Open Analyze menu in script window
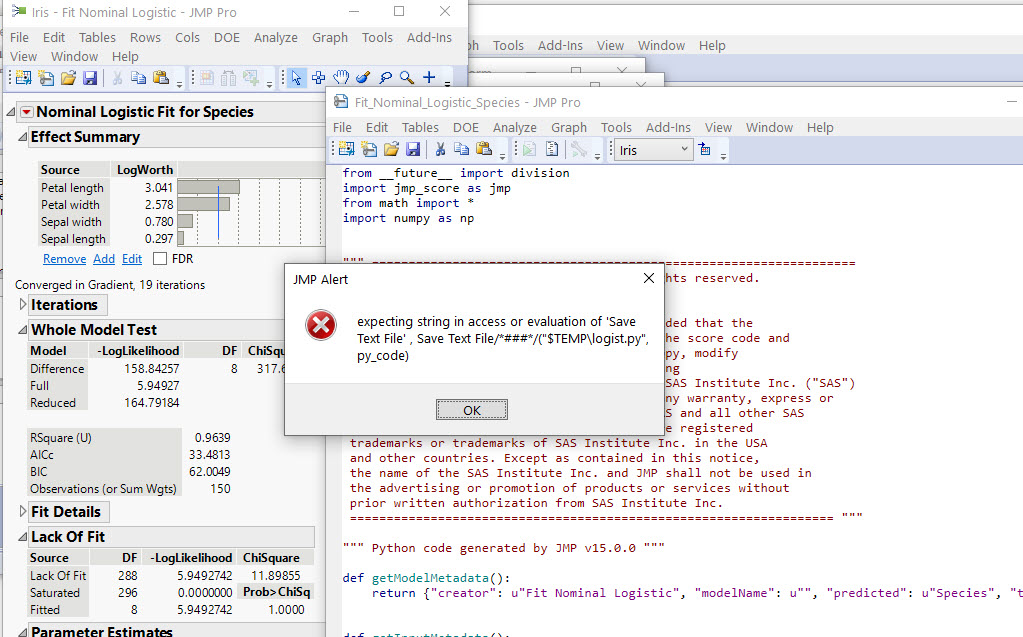The image size is (1023, 637). pos(515,127)
